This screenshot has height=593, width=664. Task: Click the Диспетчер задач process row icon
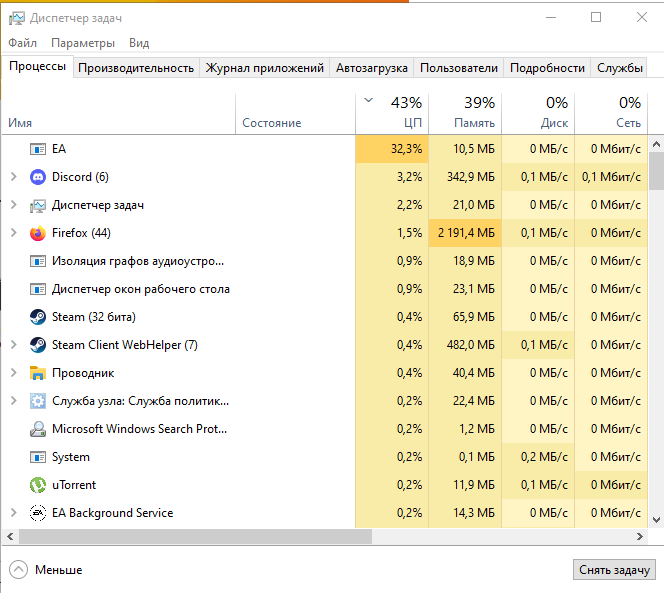click(x=38, y=205)
